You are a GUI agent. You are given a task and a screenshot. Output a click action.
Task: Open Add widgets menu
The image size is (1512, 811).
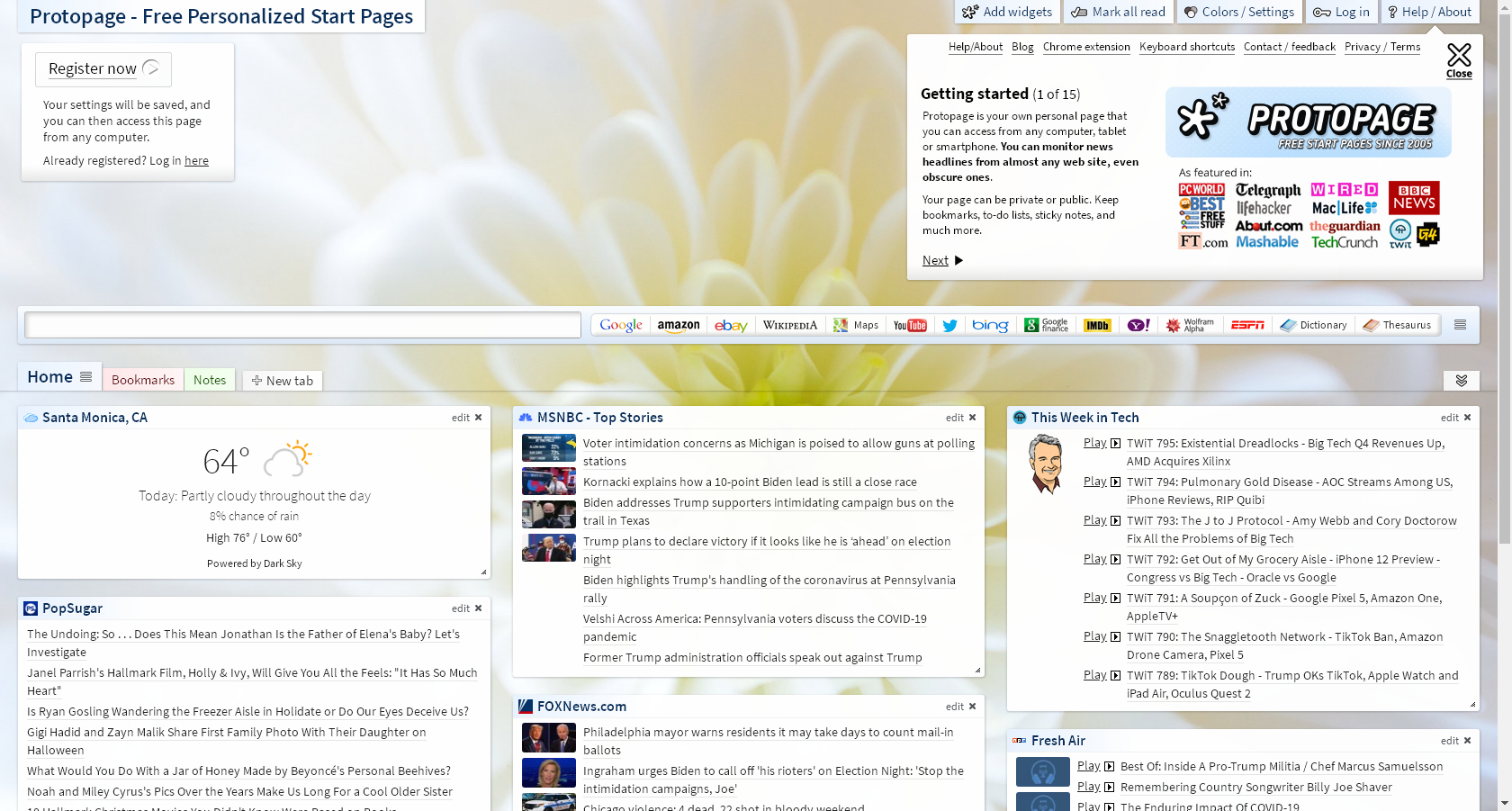pyautogui.click(x=1007, y=12)
